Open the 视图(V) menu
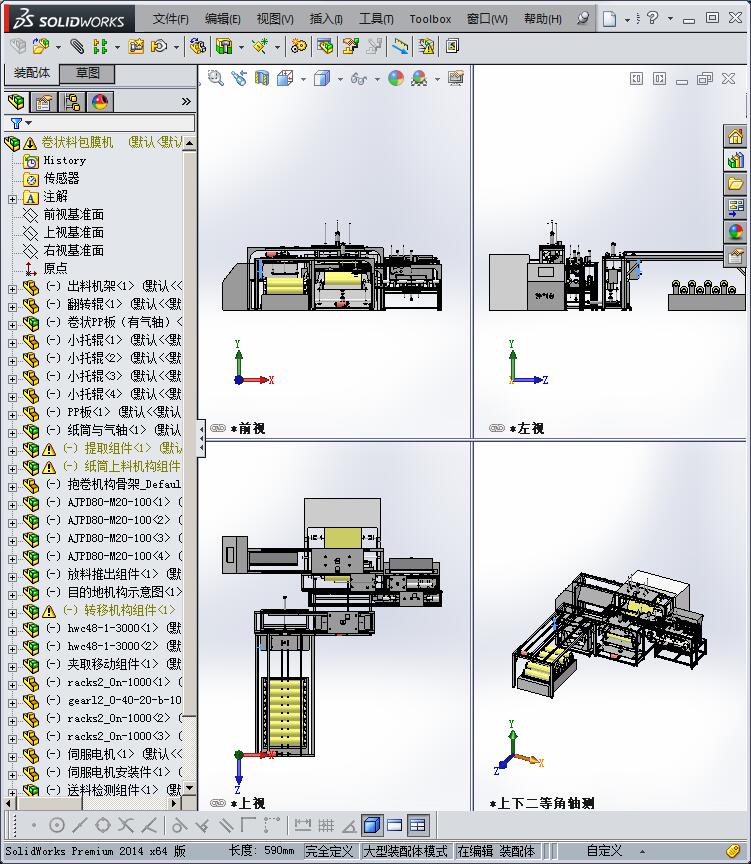The height and width of the screenshot is (864, 751). pyautogui.click(x=275, y=19)
